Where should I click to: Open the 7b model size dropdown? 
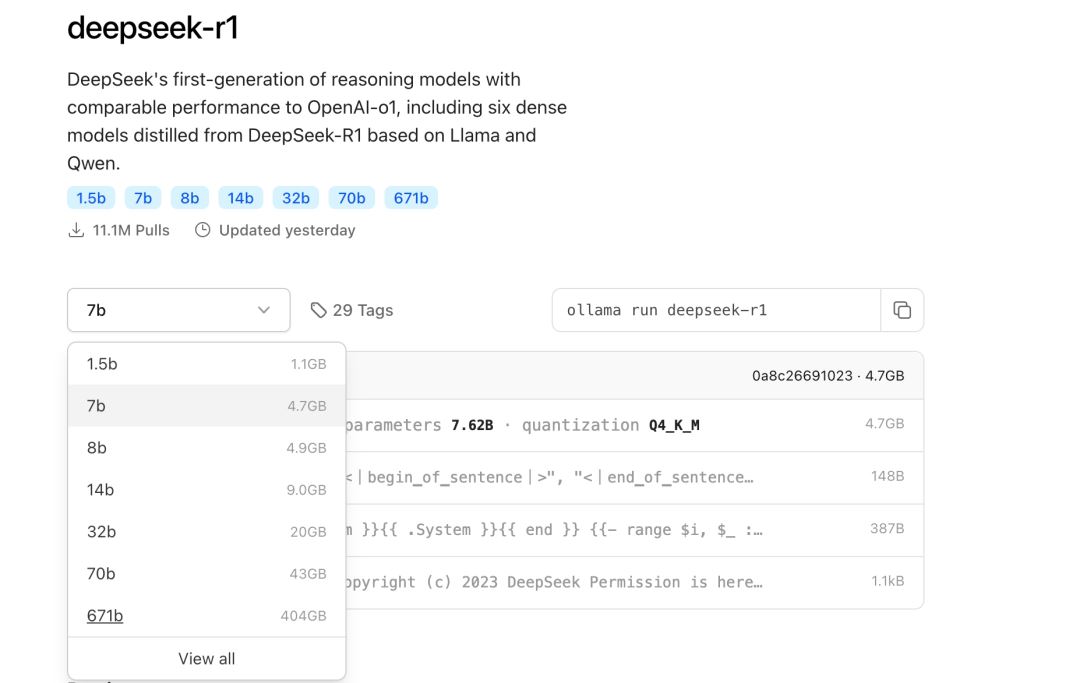pos(178,310)
